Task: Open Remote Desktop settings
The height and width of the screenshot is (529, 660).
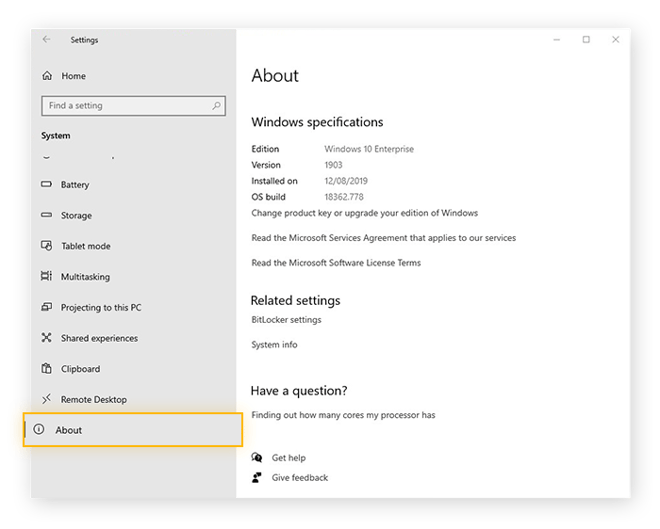Action: click(x=93, y=400)
